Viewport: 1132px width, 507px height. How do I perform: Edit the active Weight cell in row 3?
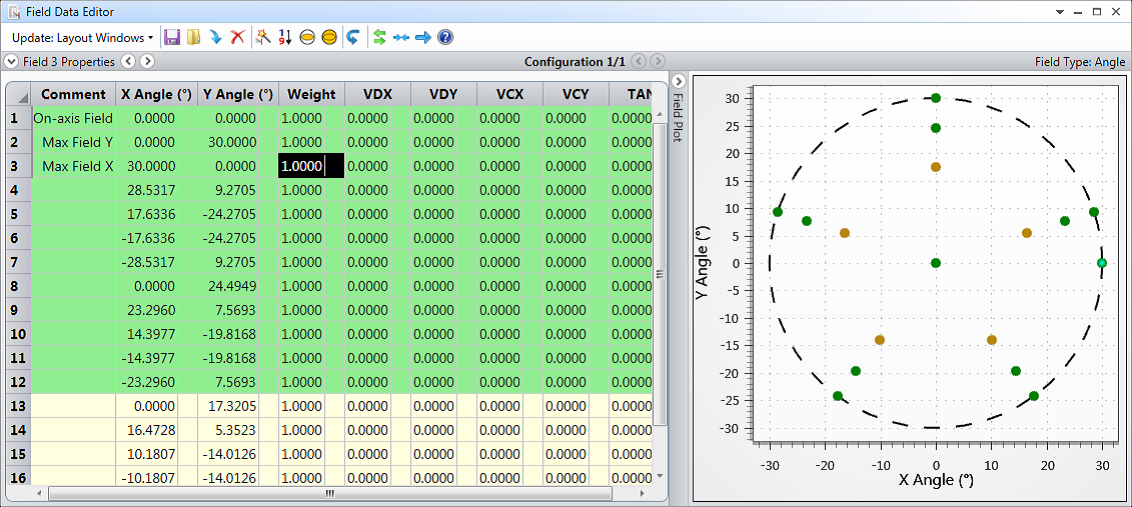pos(311,166)
